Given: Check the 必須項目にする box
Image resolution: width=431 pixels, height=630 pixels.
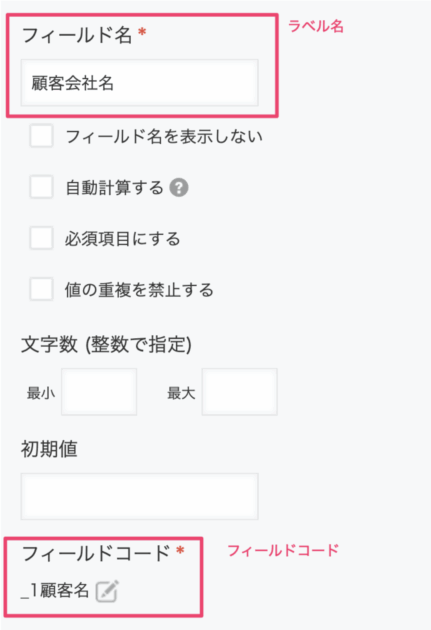Looking at the screenshot, I should coord(41,238).
